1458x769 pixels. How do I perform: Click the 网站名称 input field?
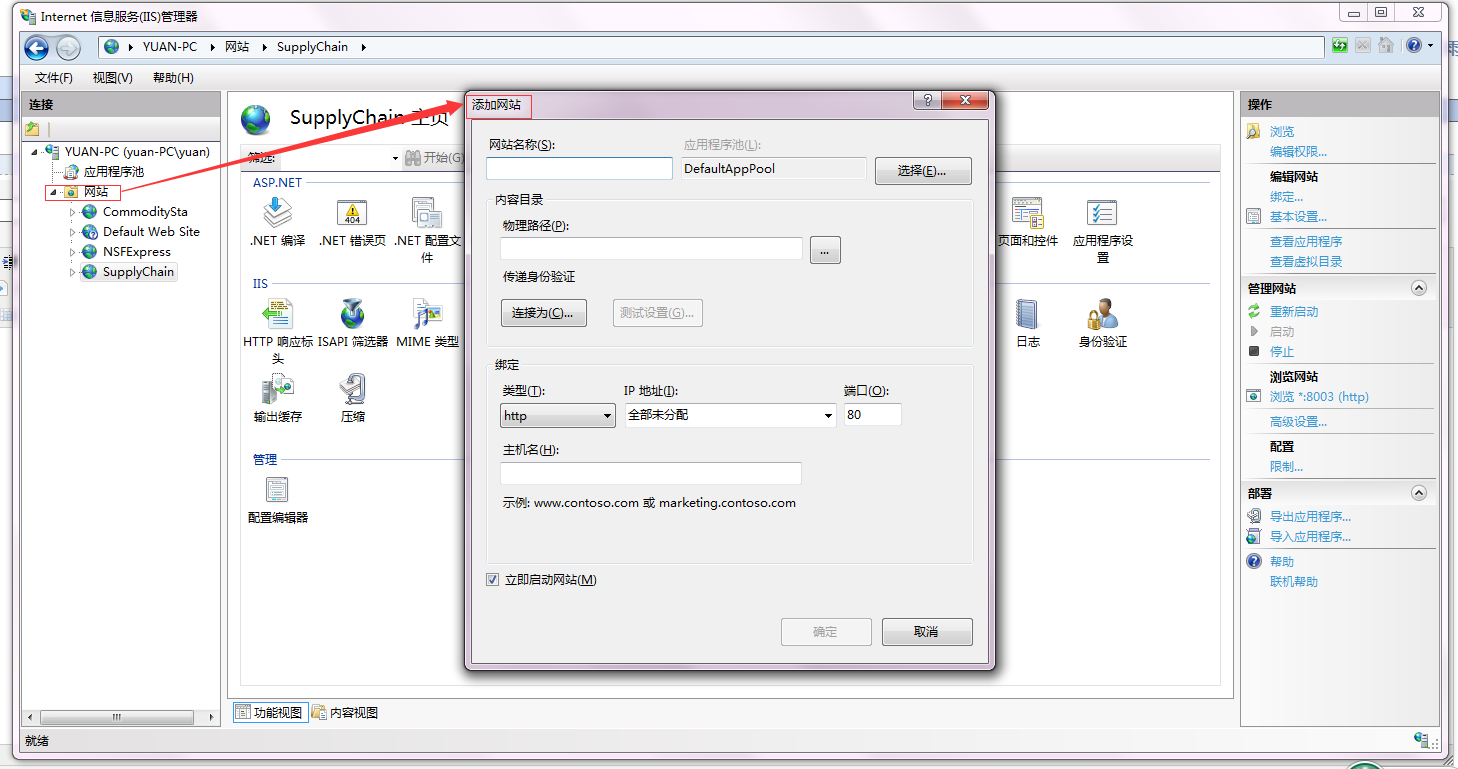point(579,168)
